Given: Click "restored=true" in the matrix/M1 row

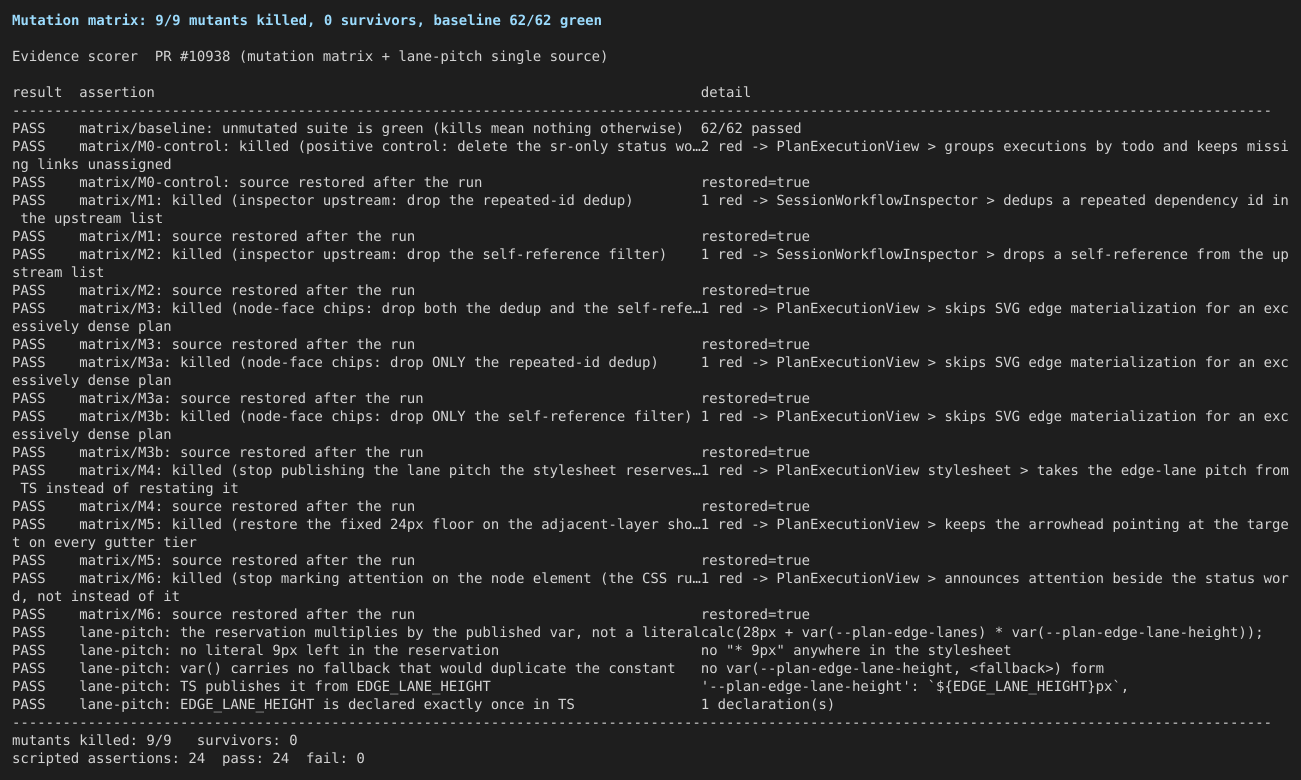Looking at the screenshot, I should pos(755,236).
